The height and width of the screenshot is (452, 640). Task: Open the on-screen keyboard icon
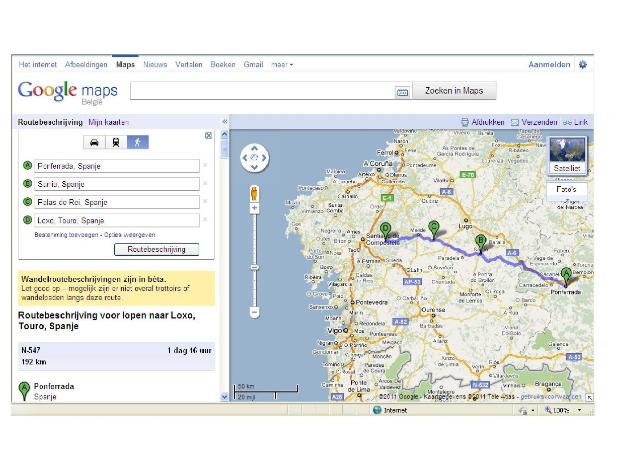(402, 92)
